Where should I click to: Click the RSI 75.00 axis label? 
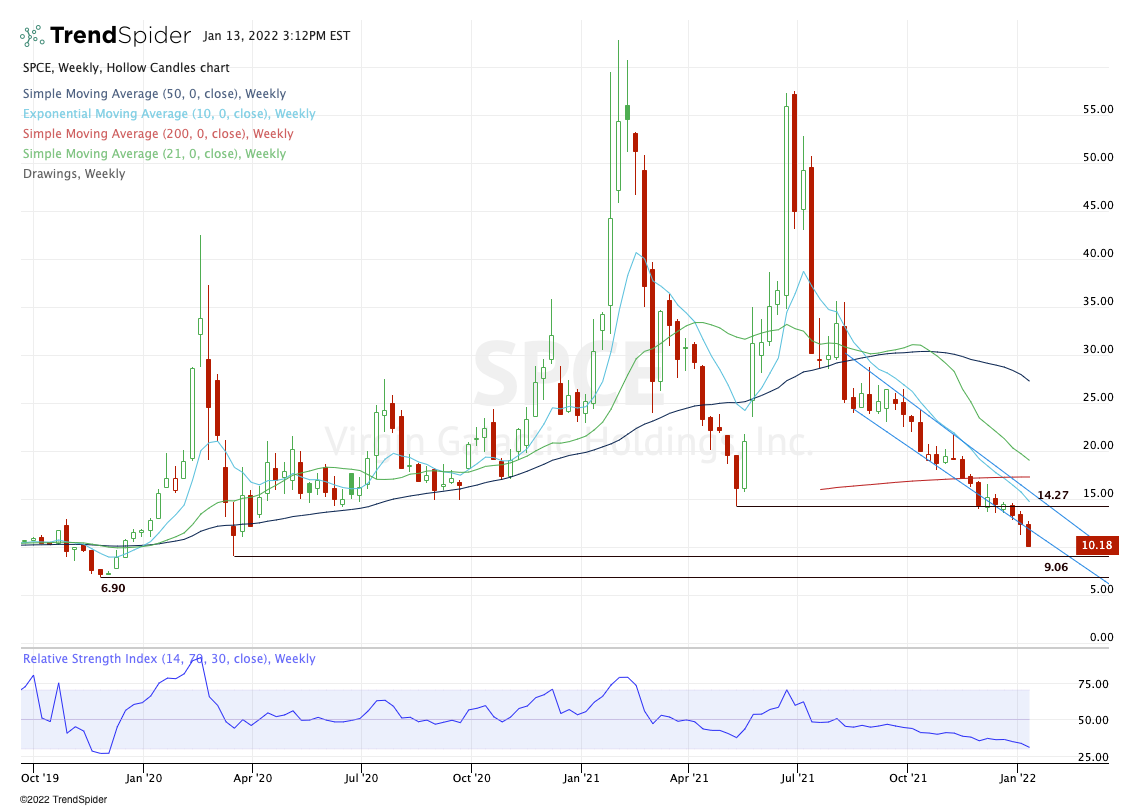(1093, 684)
